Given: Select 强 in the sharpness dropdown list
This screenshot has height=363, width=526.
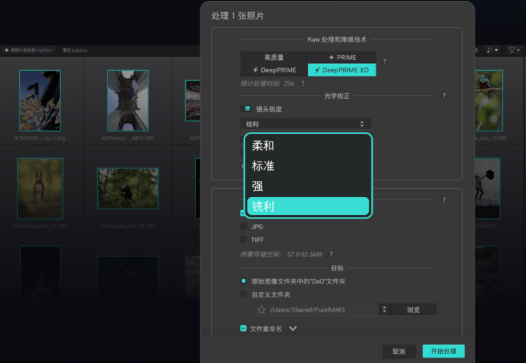Looking at the screenshot, I should click(308, 186).
